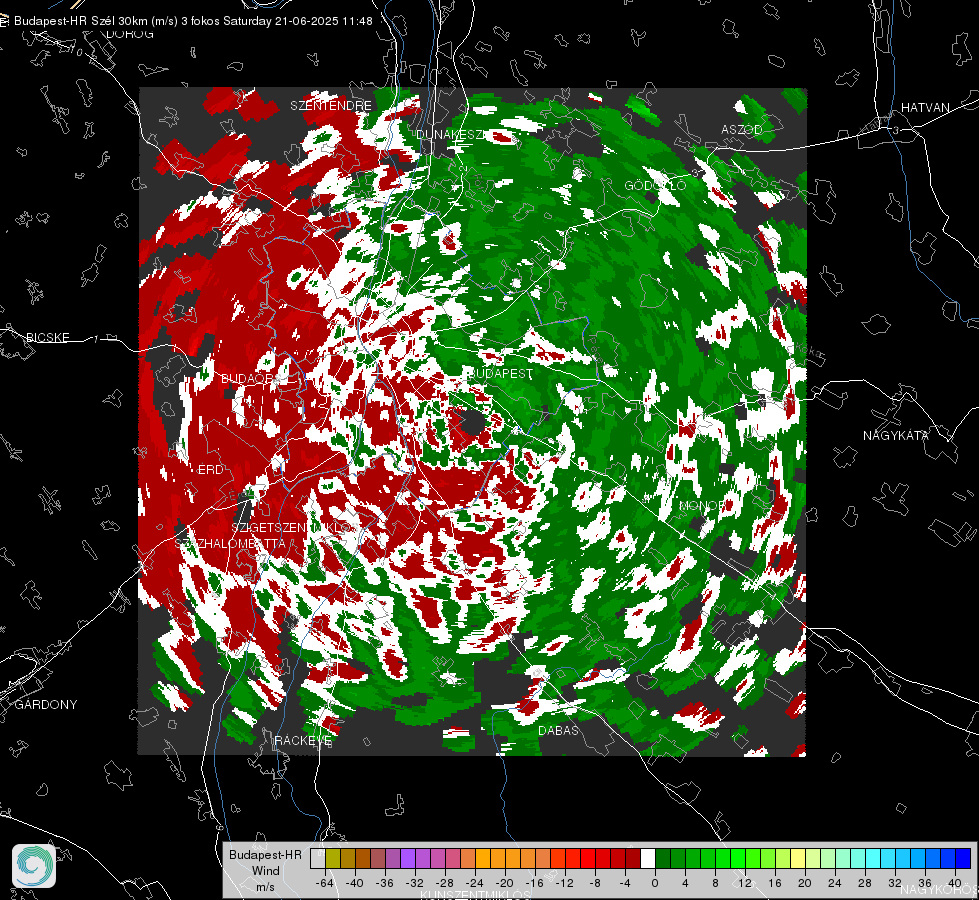Click the white zero-velocity legend swatch
Screen dimensions: 979x900
click(x=648, y=858)
